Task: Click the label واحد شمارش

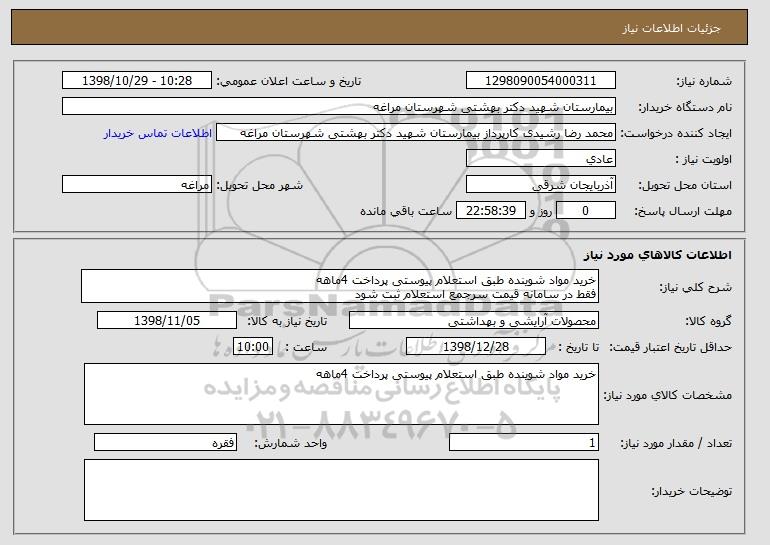Action: click(x=290, y=443)
